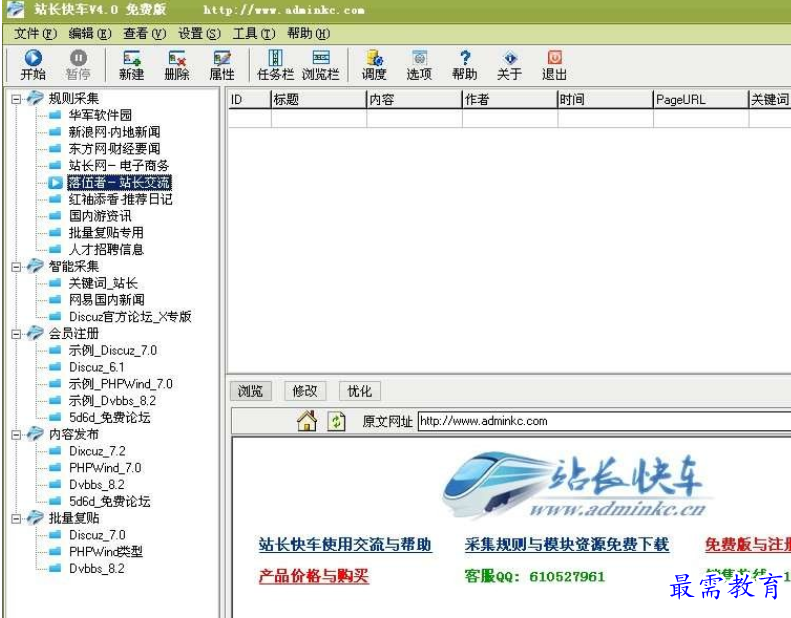Click the refresh icon beside 原文网址
791x618 pixels.
click(336, 421)
